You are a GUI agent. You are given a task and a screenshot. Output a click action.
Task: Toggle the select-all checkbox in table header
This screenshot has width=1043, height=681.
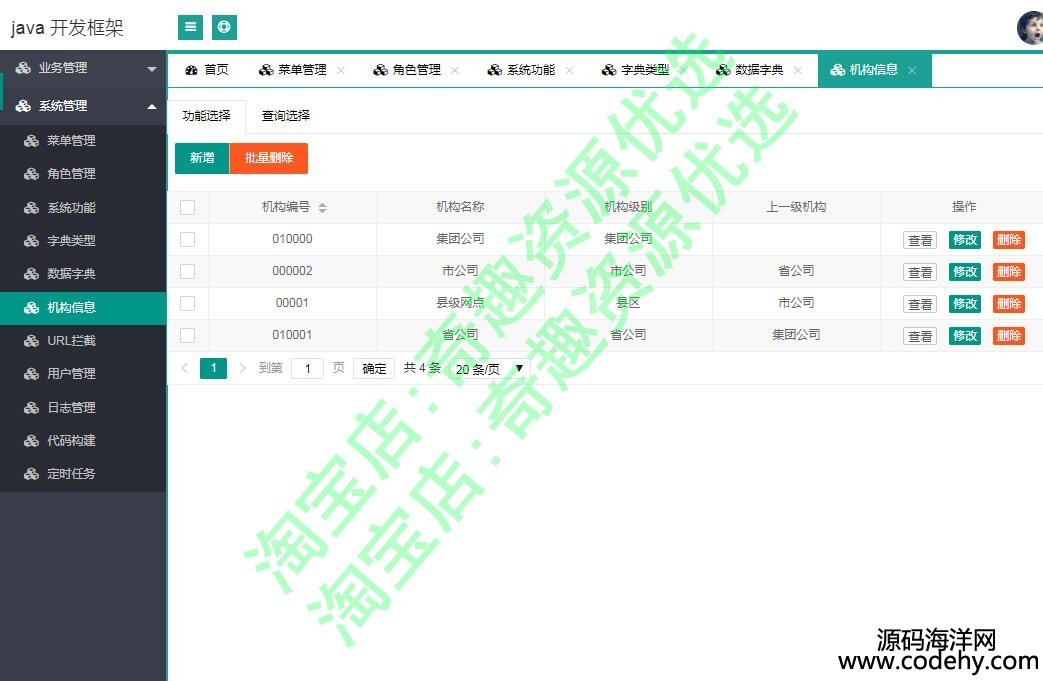click(x=187, y=208)
